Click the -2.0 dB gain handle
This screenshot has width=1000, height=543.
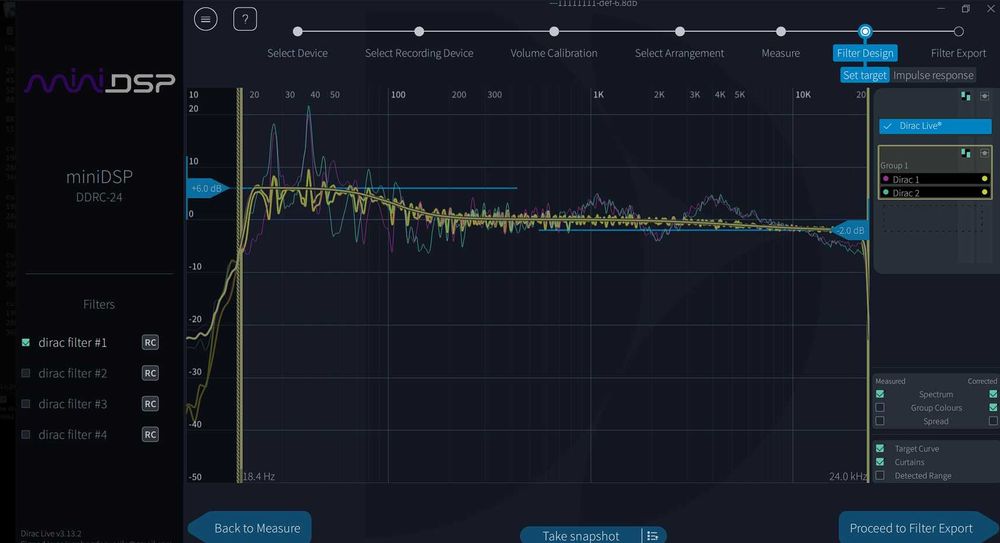(x=849, y=230)
